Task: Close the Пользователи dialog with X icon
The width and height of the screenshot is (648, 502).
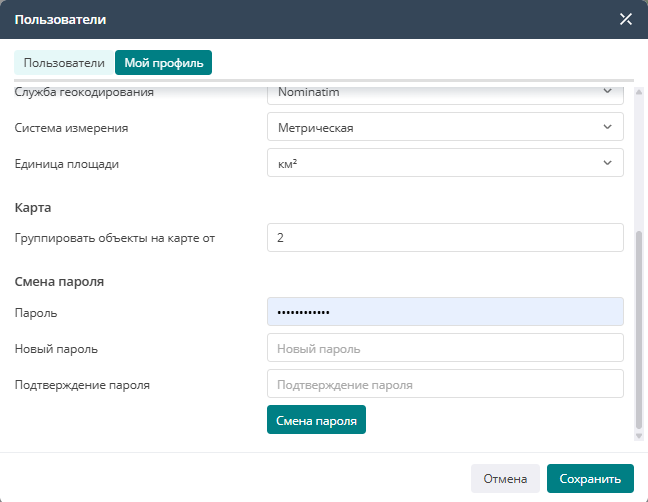Action: 626,19
